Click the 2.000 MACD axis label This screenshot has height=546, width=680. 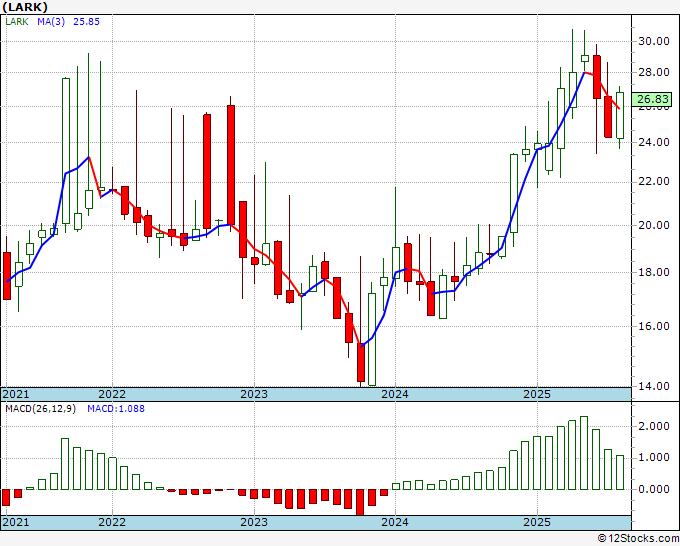654,426
